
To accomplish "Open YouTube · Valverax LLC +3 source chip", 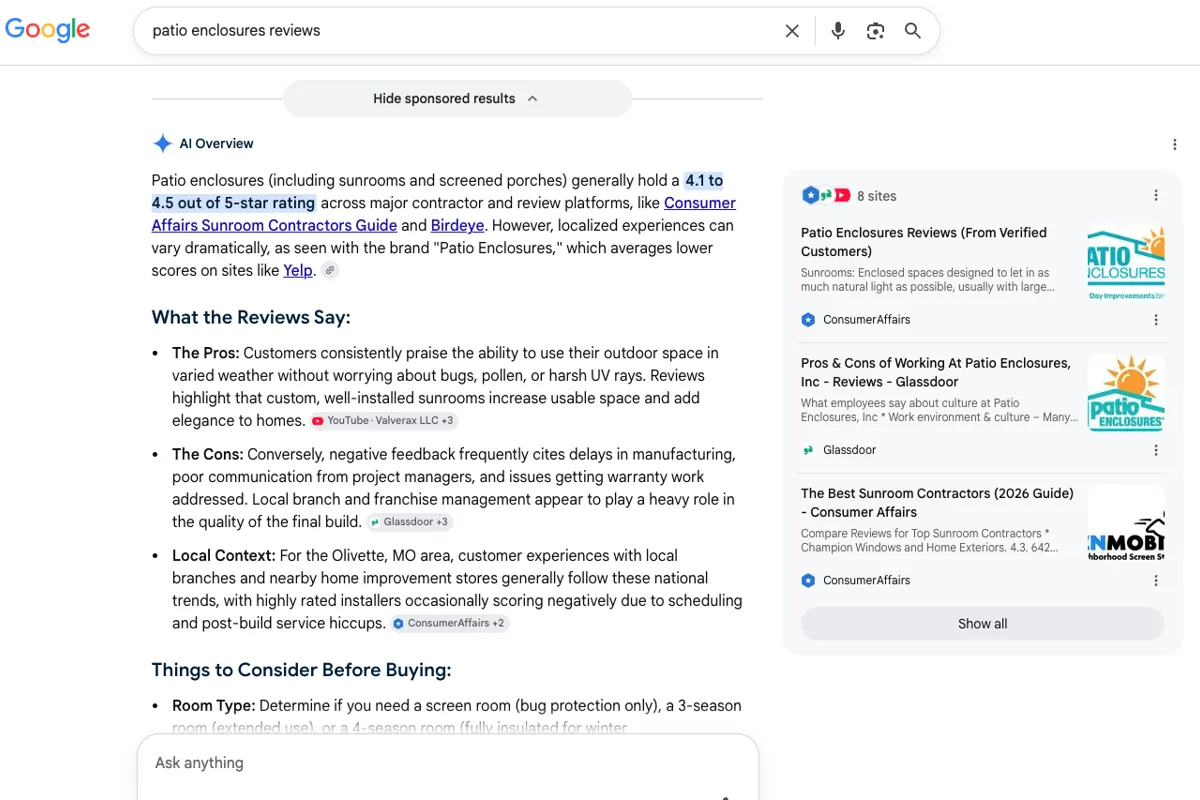I will (384, 421).
